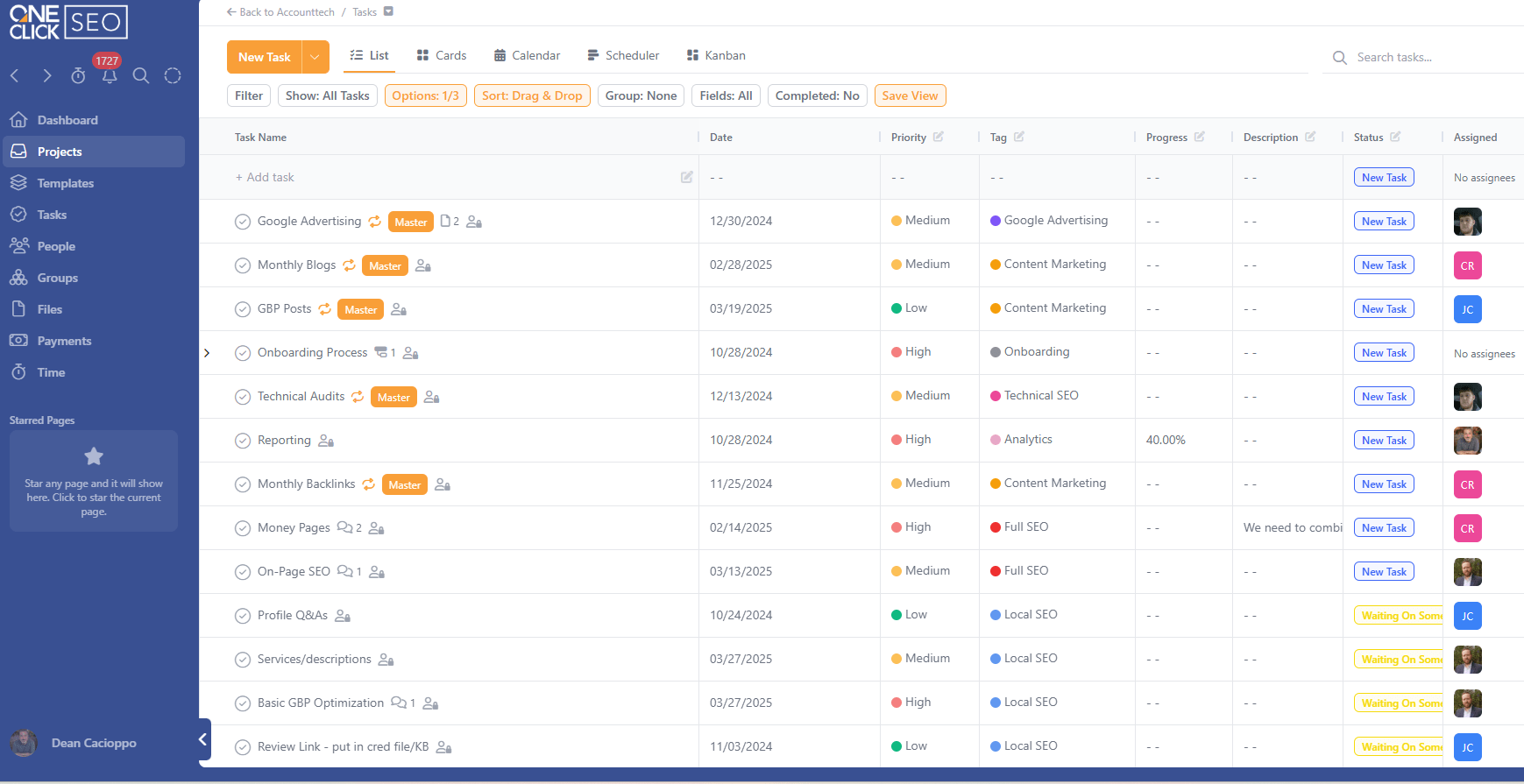1524x784 pixels.
Task: Go back with the left arrow icon
Action: pos(15,76)
